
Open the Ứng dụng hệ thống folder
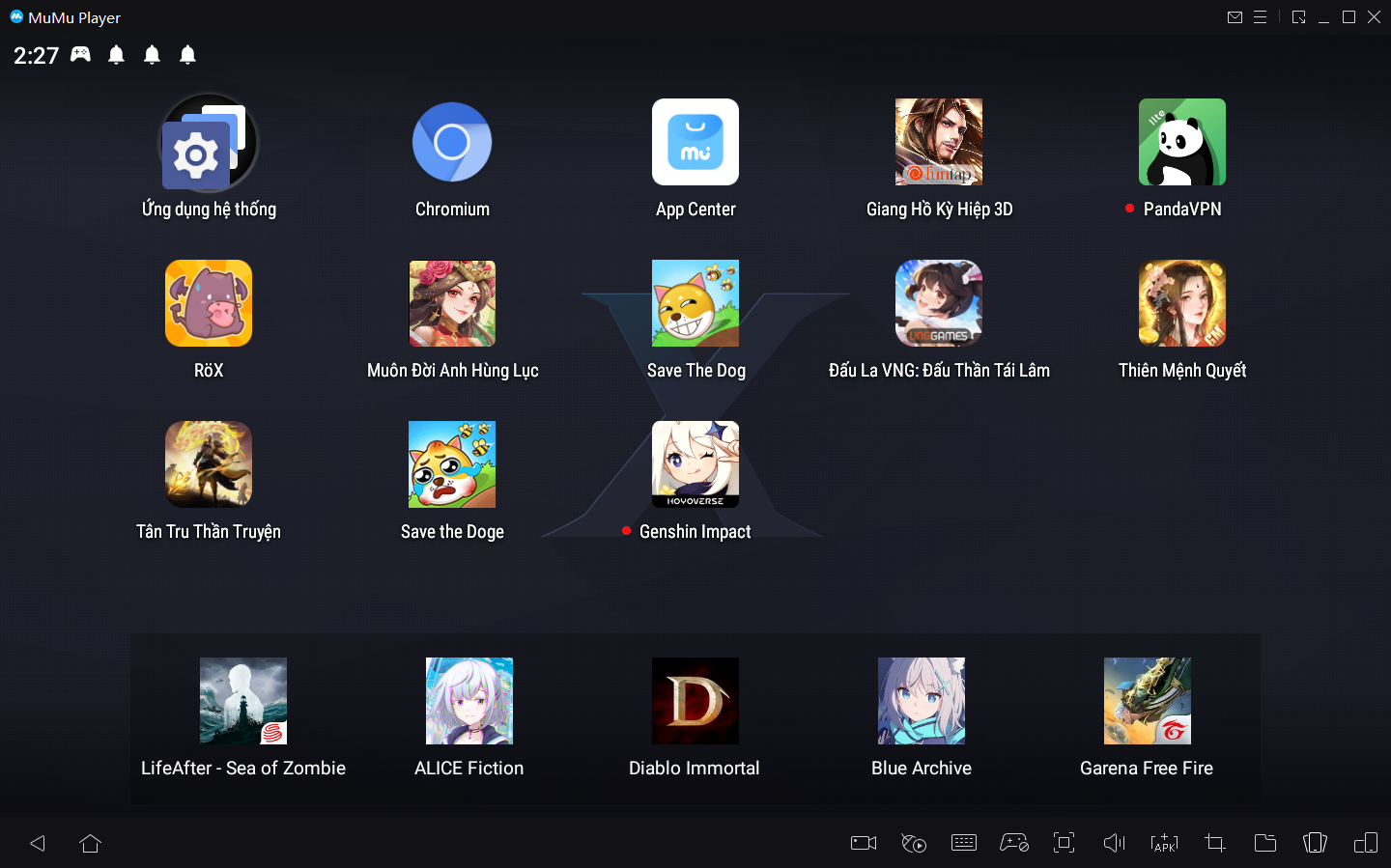[x=209, y=143]
